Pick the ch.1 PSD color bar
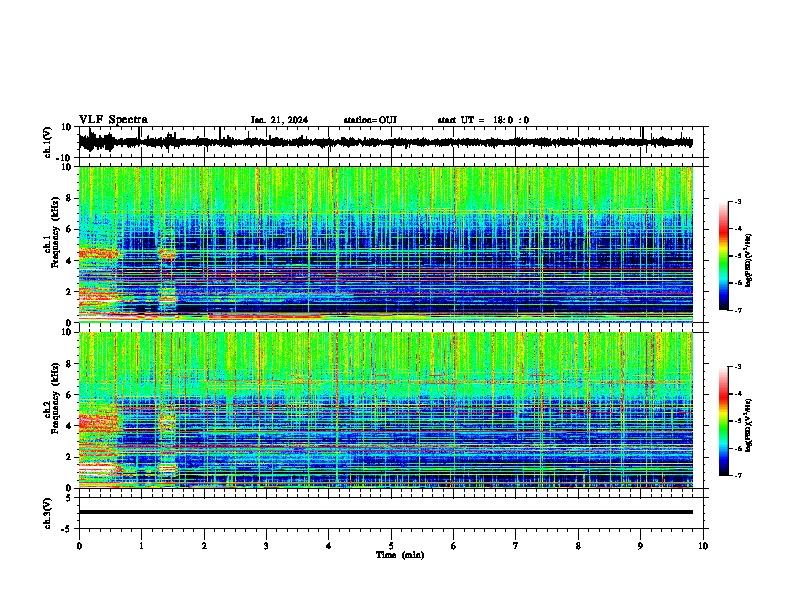The height and width of the screenshot is (612, 792). (723, 256)
